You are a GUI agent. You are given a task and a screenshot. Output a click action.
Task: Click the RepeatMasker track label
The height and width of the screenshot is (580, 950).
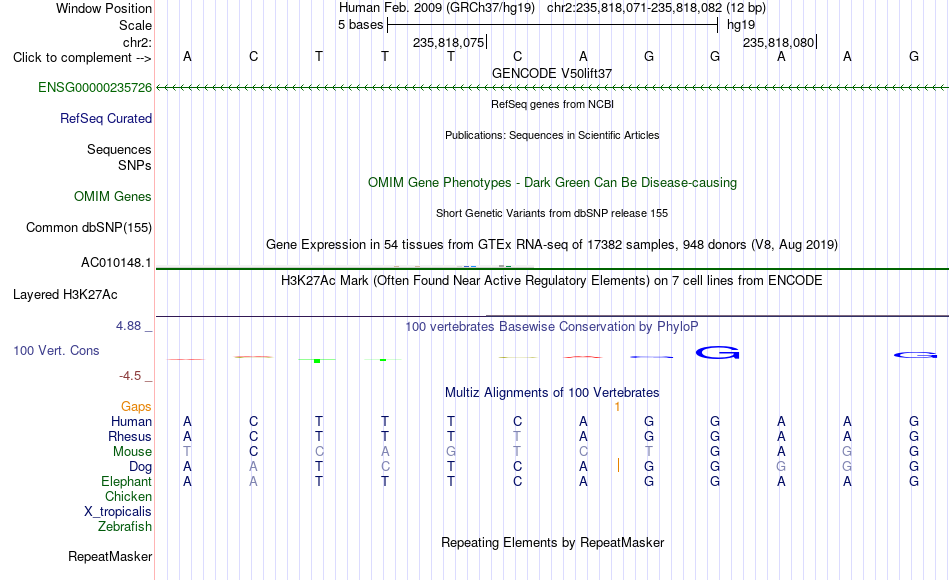coord(110,556)
